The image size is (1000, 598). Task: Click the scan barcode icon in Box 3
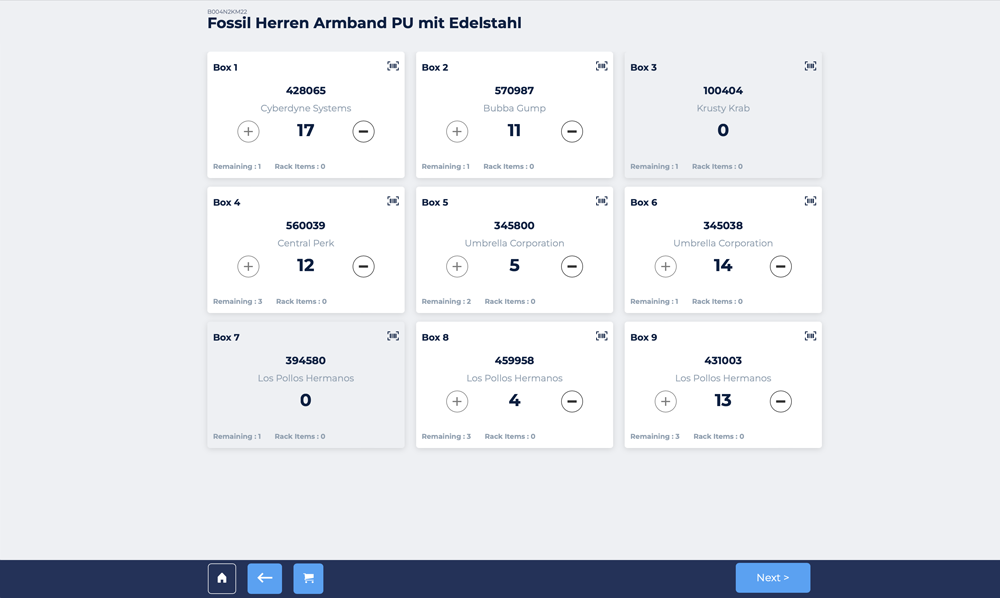810,66
